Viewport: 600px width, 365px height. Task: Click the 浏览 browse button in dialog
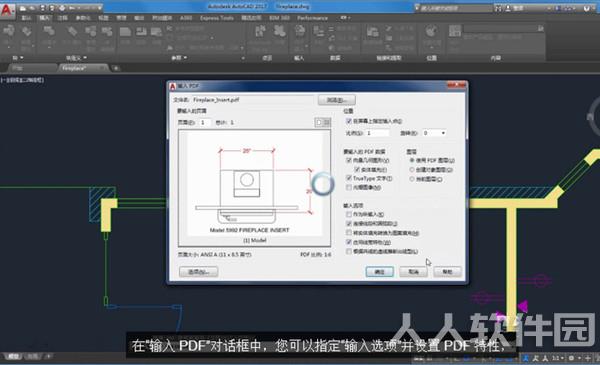point(336,100)
